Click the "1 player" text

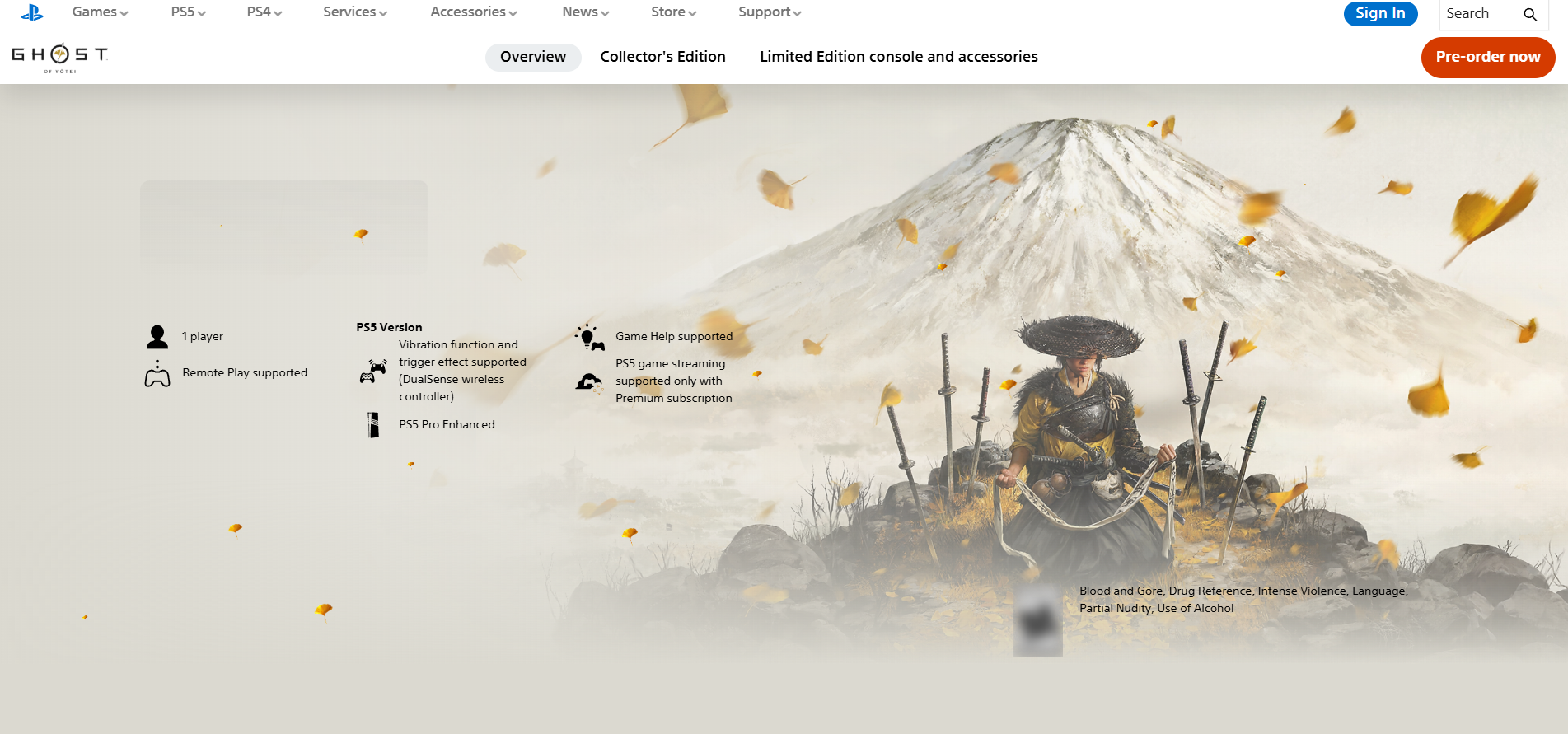(x=203, y=337)
